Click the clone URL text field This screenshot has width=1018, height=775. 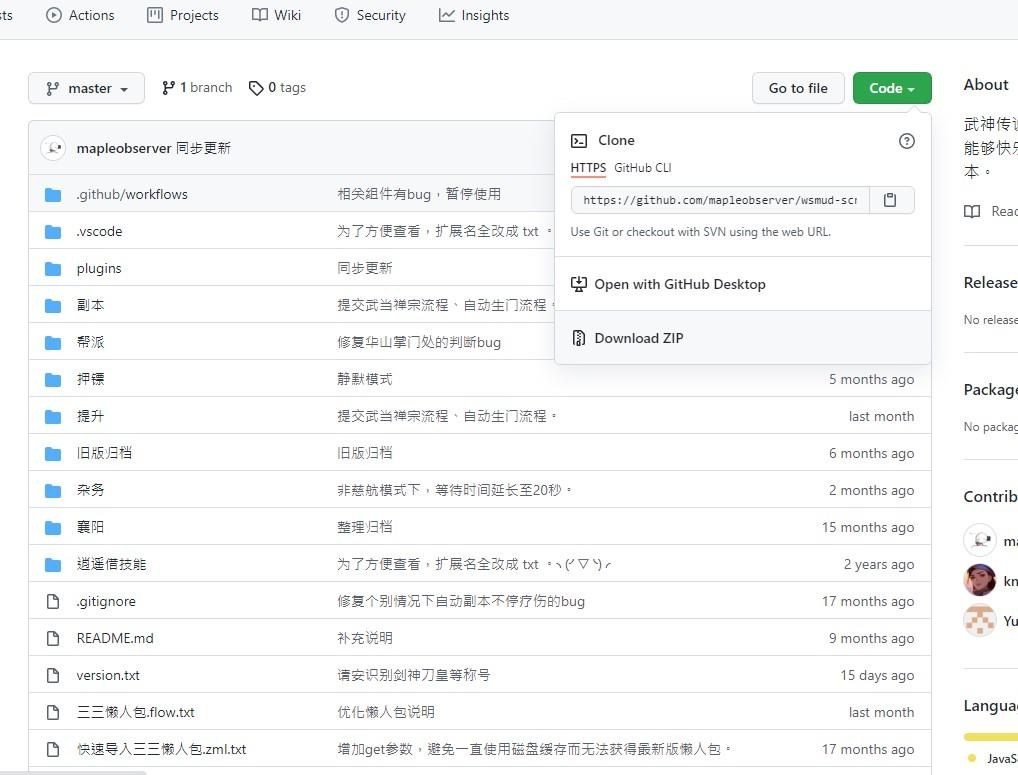pos(719,200)
